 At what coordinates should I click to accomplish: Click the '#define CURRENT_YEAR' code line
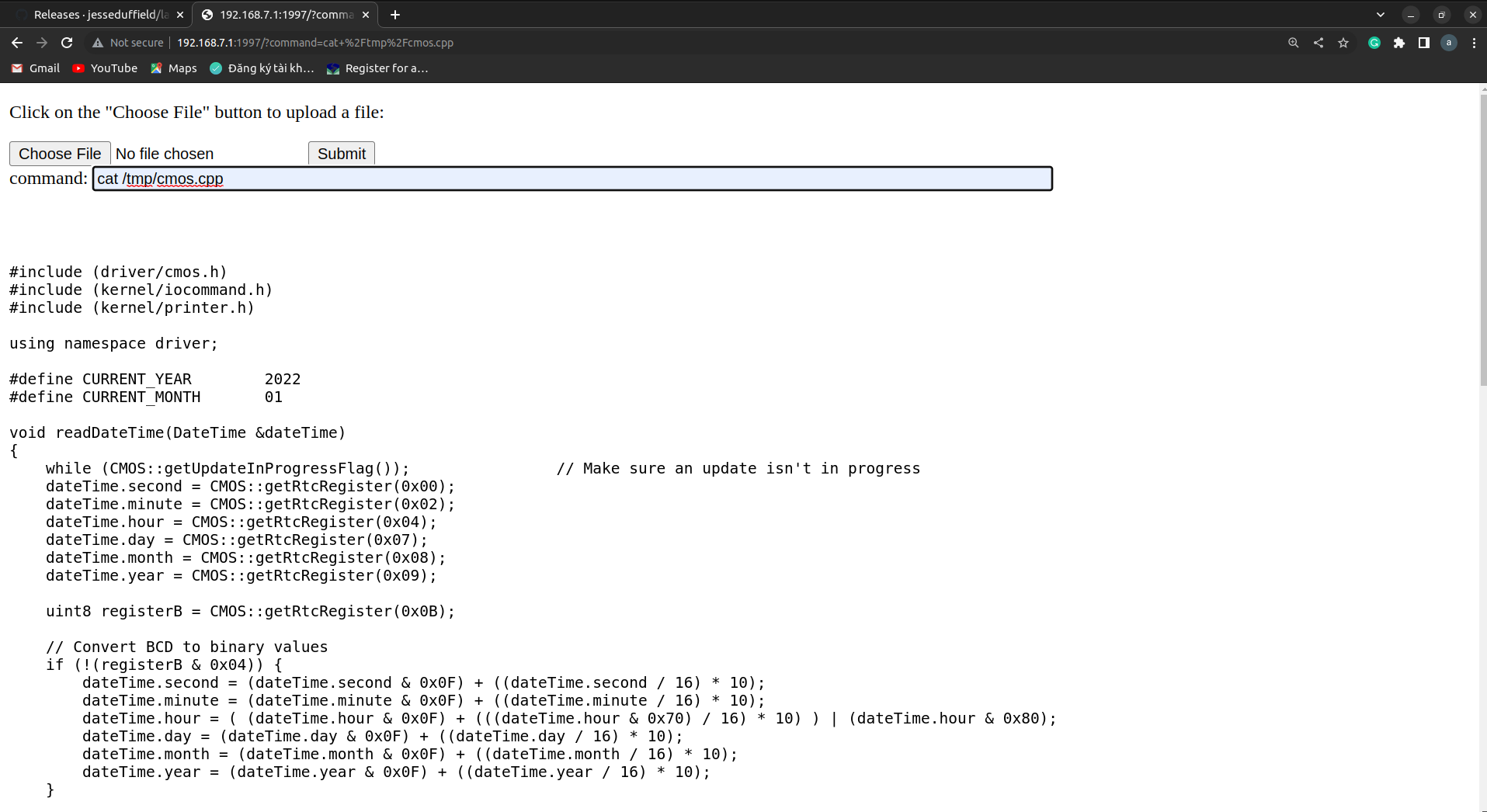tap(155, 379)
